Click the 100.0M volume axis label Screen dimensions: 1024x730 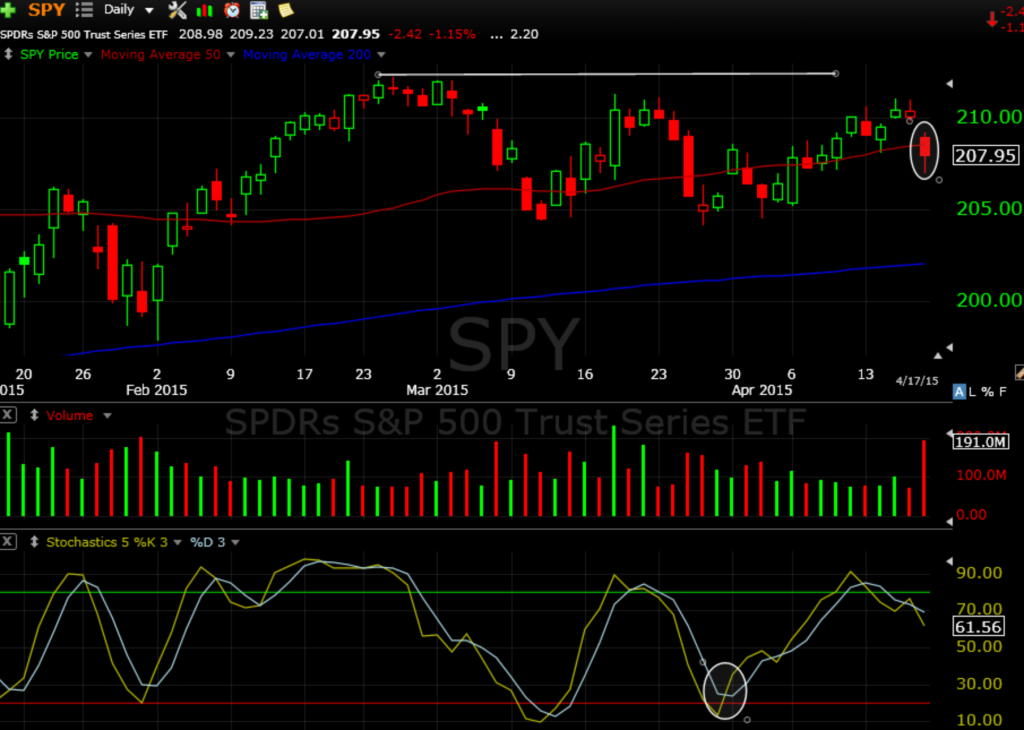coord(982,475)
